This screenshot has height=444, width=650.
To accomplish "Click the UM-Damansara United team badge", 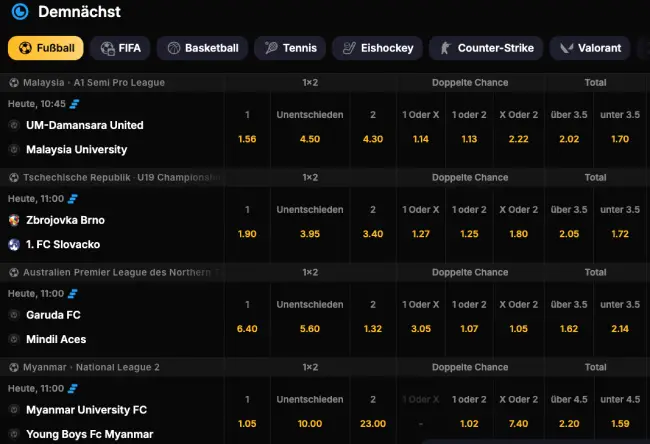I will [x=14, y=126].
